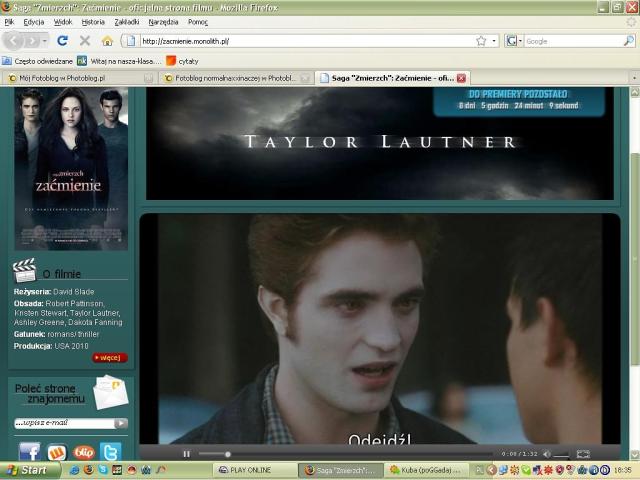The height and width of the screenshot is (480, 640).
Task: Click the Stop loading X icon
Action: click(x=85, y=40)
